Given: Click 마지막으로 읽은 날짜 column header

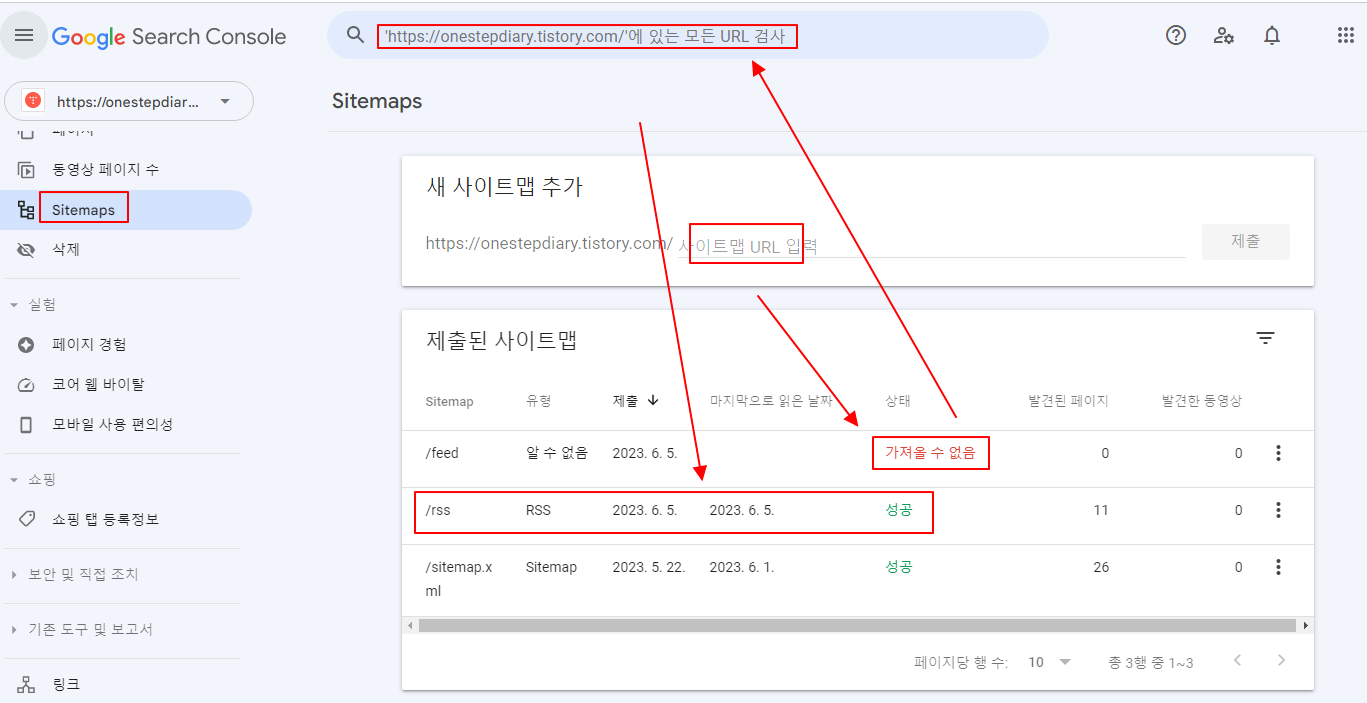Looking at the screenshot, I should click(x=771, y=401).
